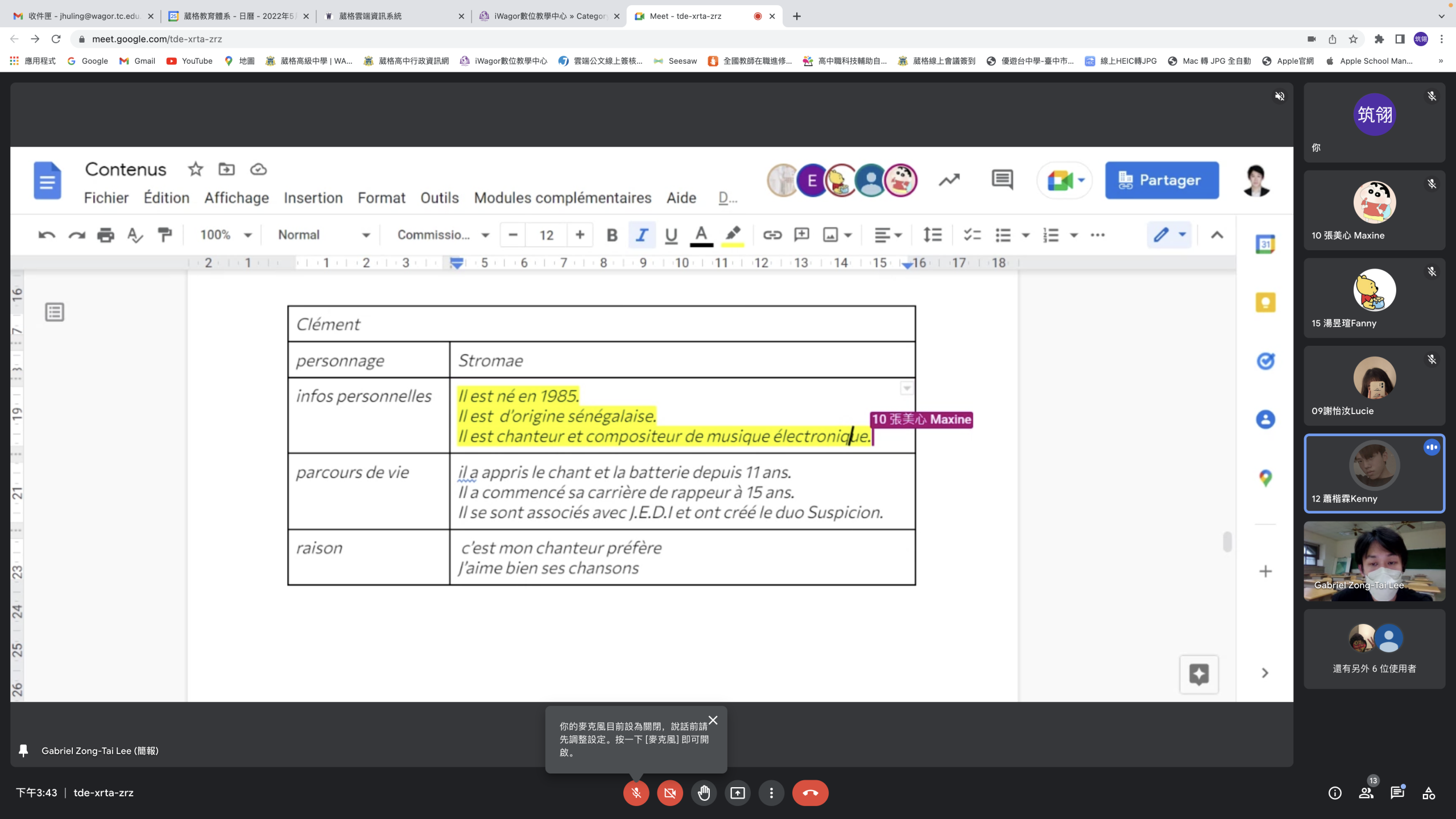Show the participants list icon
The height and width of the screenshot is (819, 1456).
pos(1366,793)
